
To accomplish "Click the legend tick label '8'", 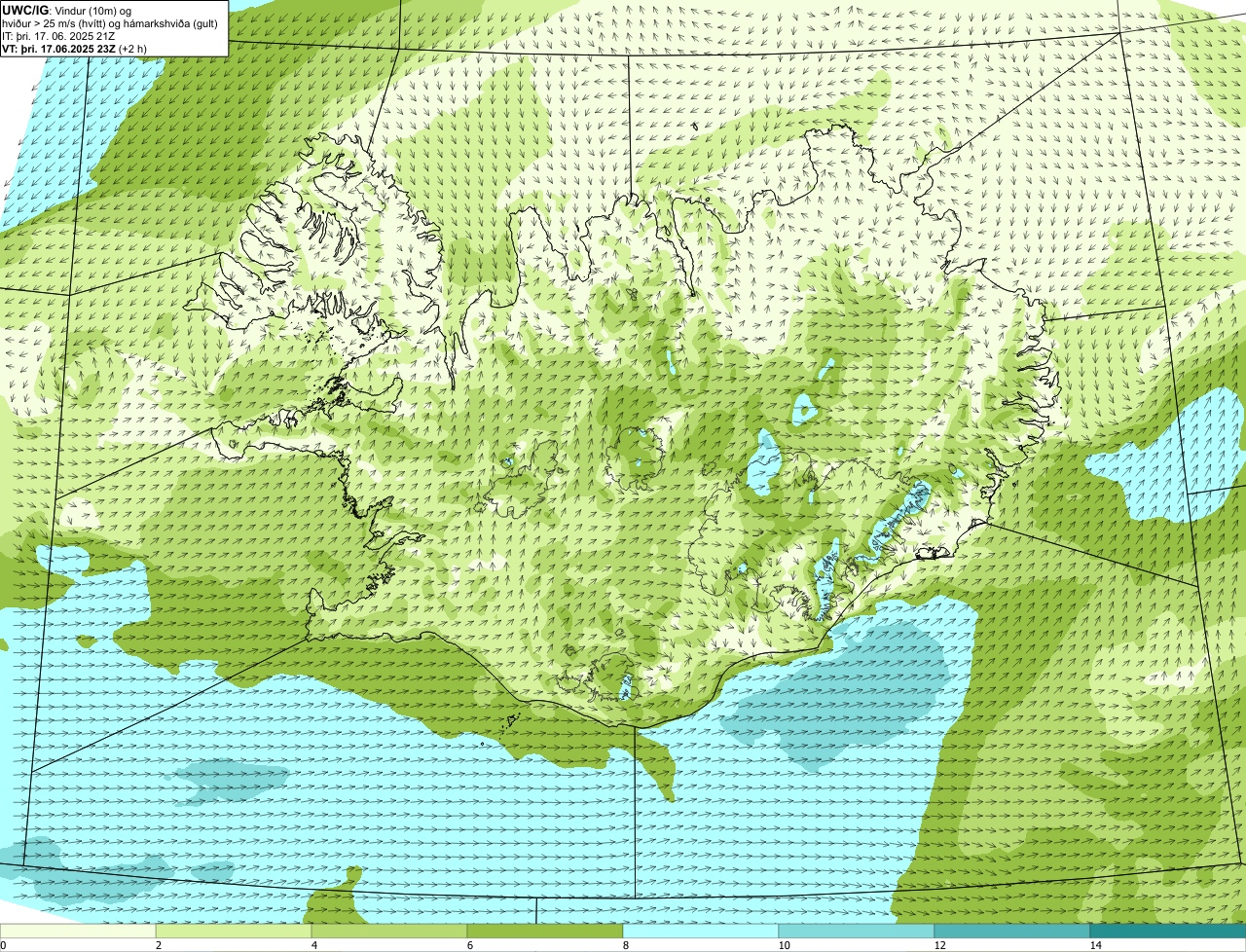I will click(x=625, y=945).
